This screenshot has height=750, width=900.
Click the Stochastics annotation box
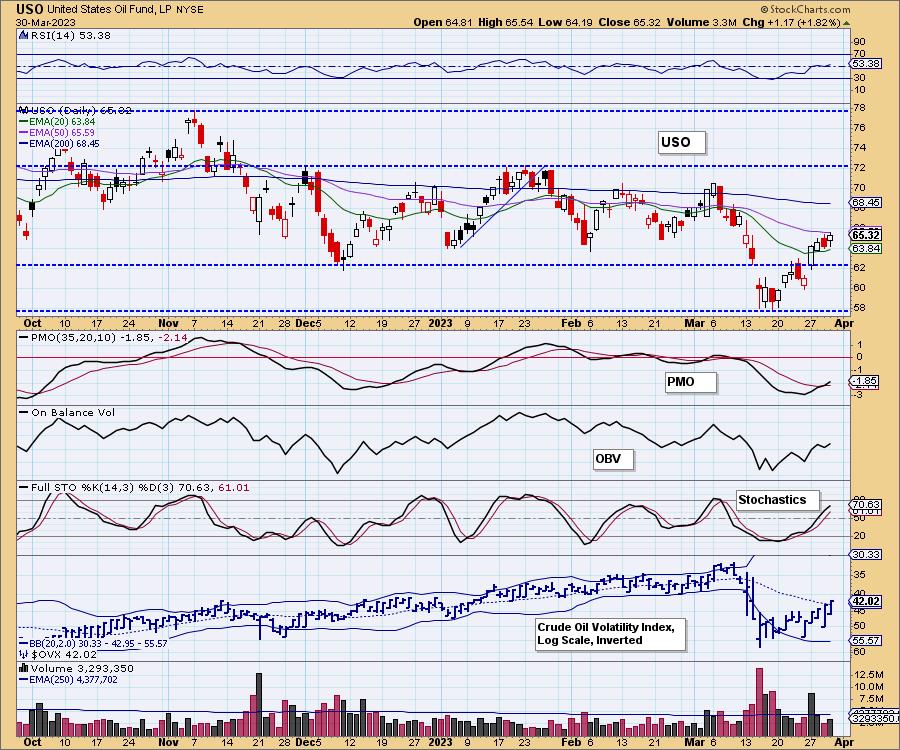coord(778,500)
